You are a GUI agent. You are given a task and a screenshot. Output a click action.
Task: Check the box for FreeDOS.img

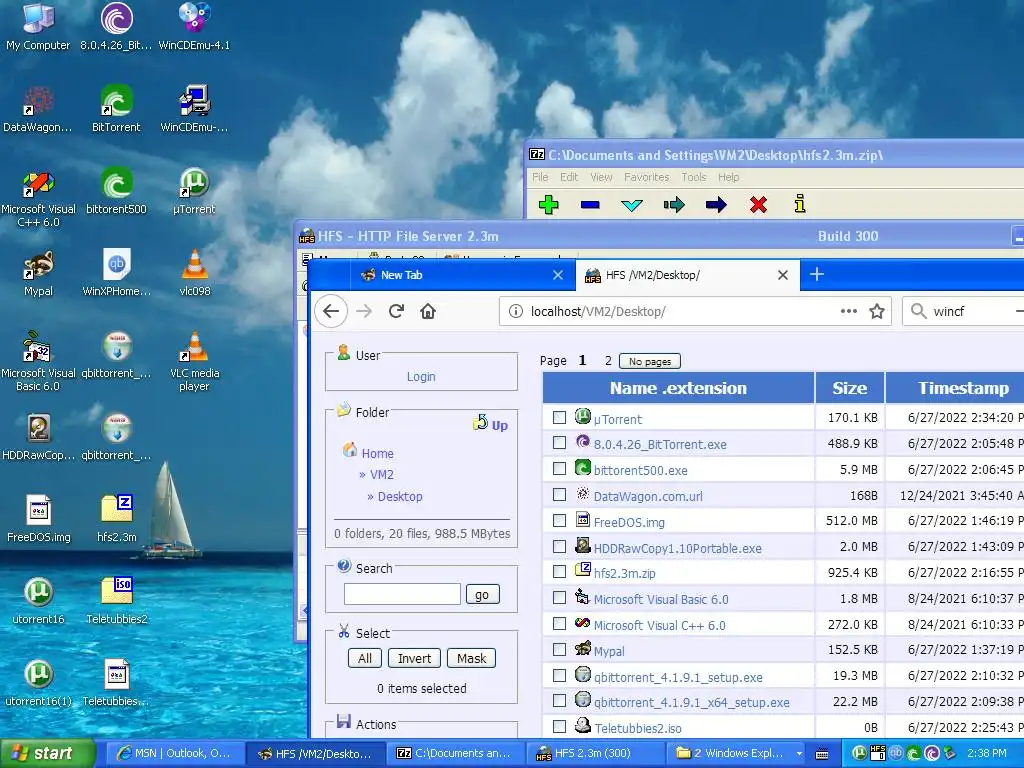pos(559,520)
